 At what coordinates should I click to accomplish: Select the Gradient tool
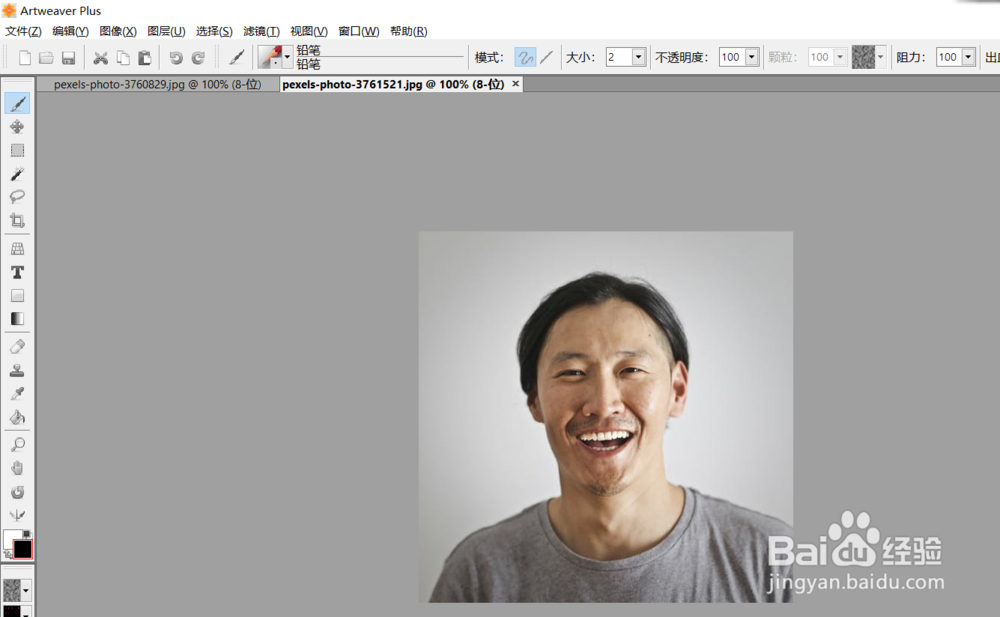(17, 318)
